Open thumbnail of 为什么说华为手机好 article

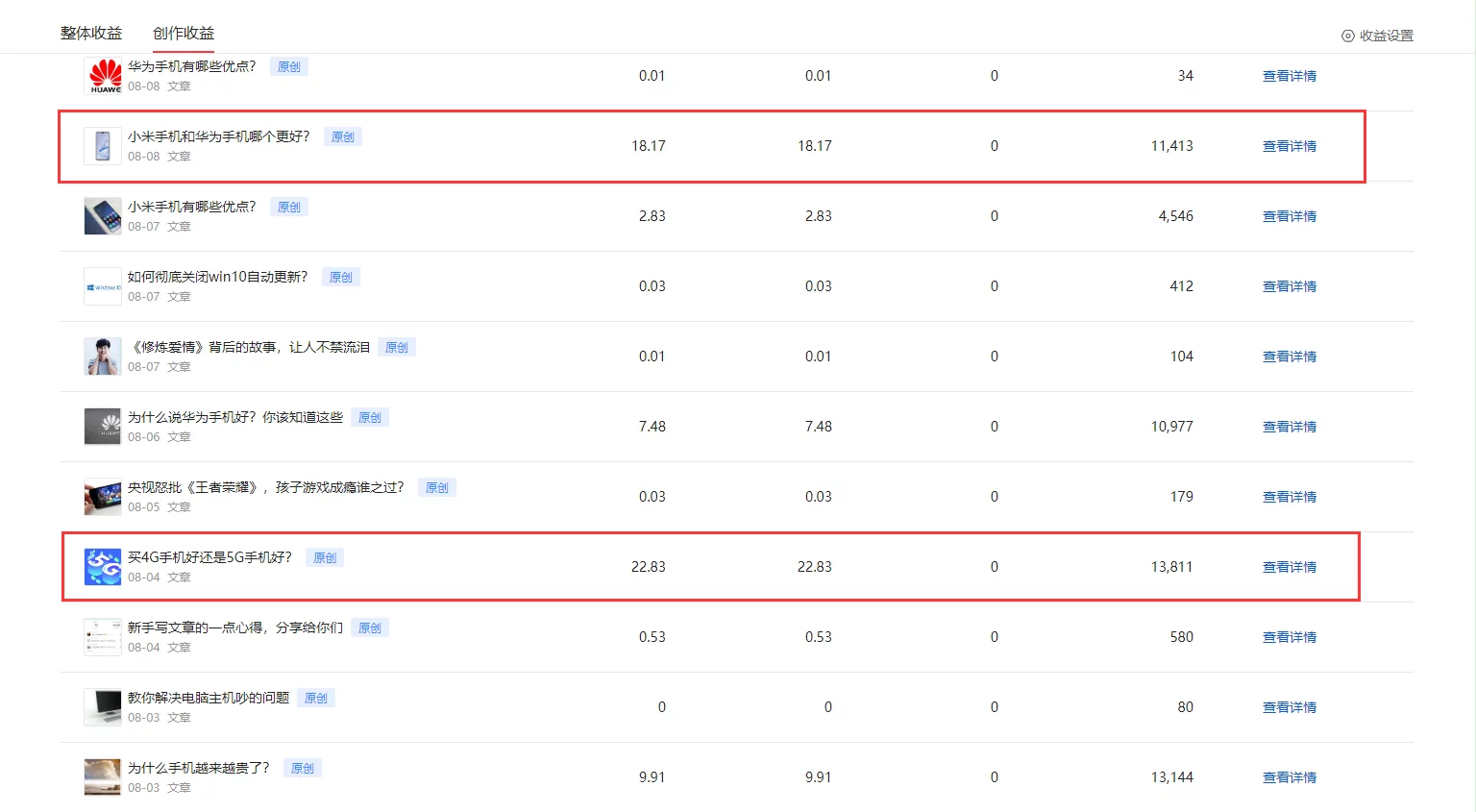pos(103,427)
